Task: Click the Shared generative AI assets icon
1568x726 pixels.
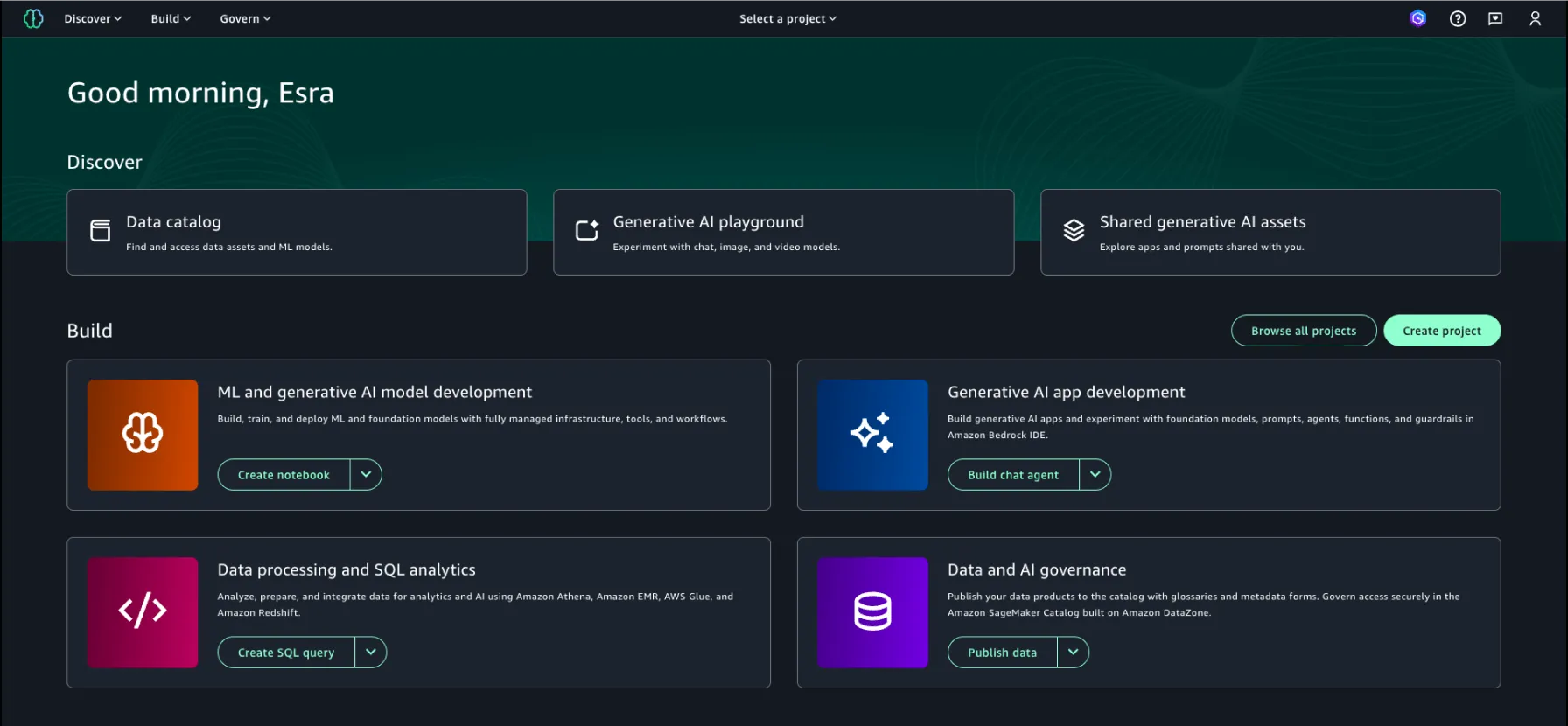Action: [x=1074, y=230]
